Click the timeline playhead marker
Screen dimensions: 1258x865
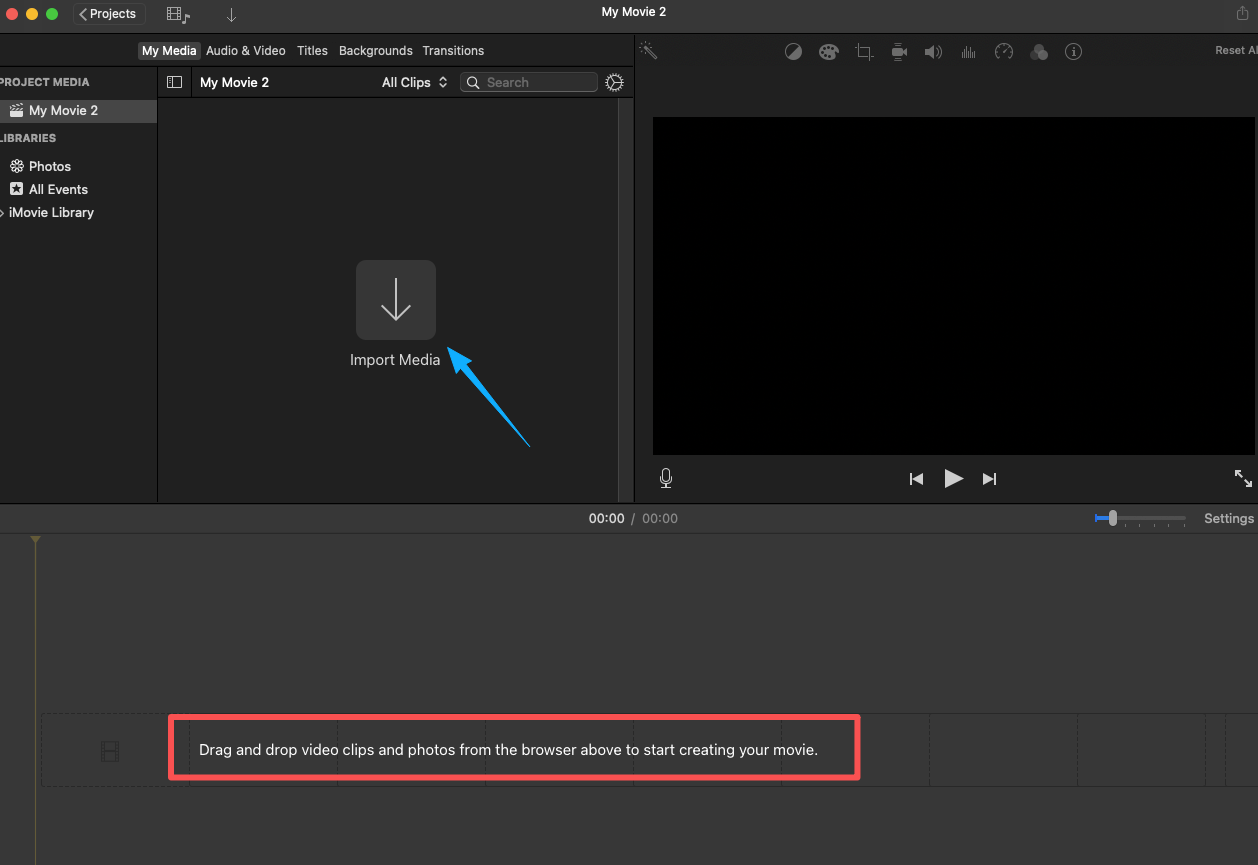click(x=35, y=540)
